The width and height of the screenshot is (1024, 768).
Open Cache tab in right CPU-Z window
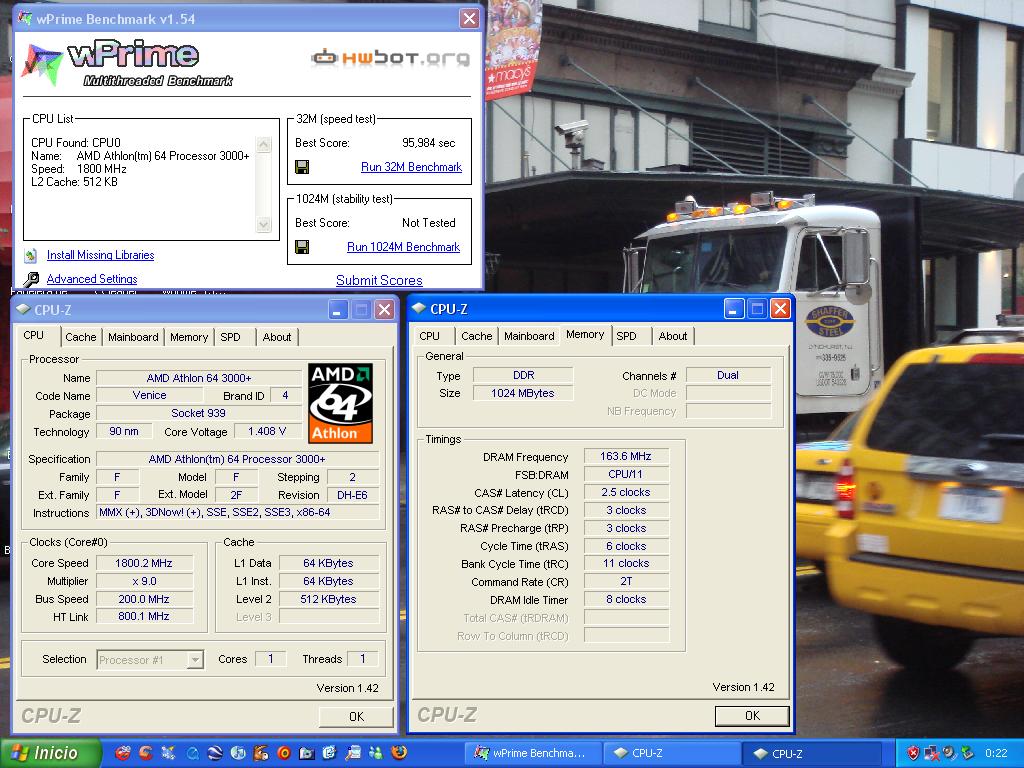pyautogui.click(x=476, y=336)
